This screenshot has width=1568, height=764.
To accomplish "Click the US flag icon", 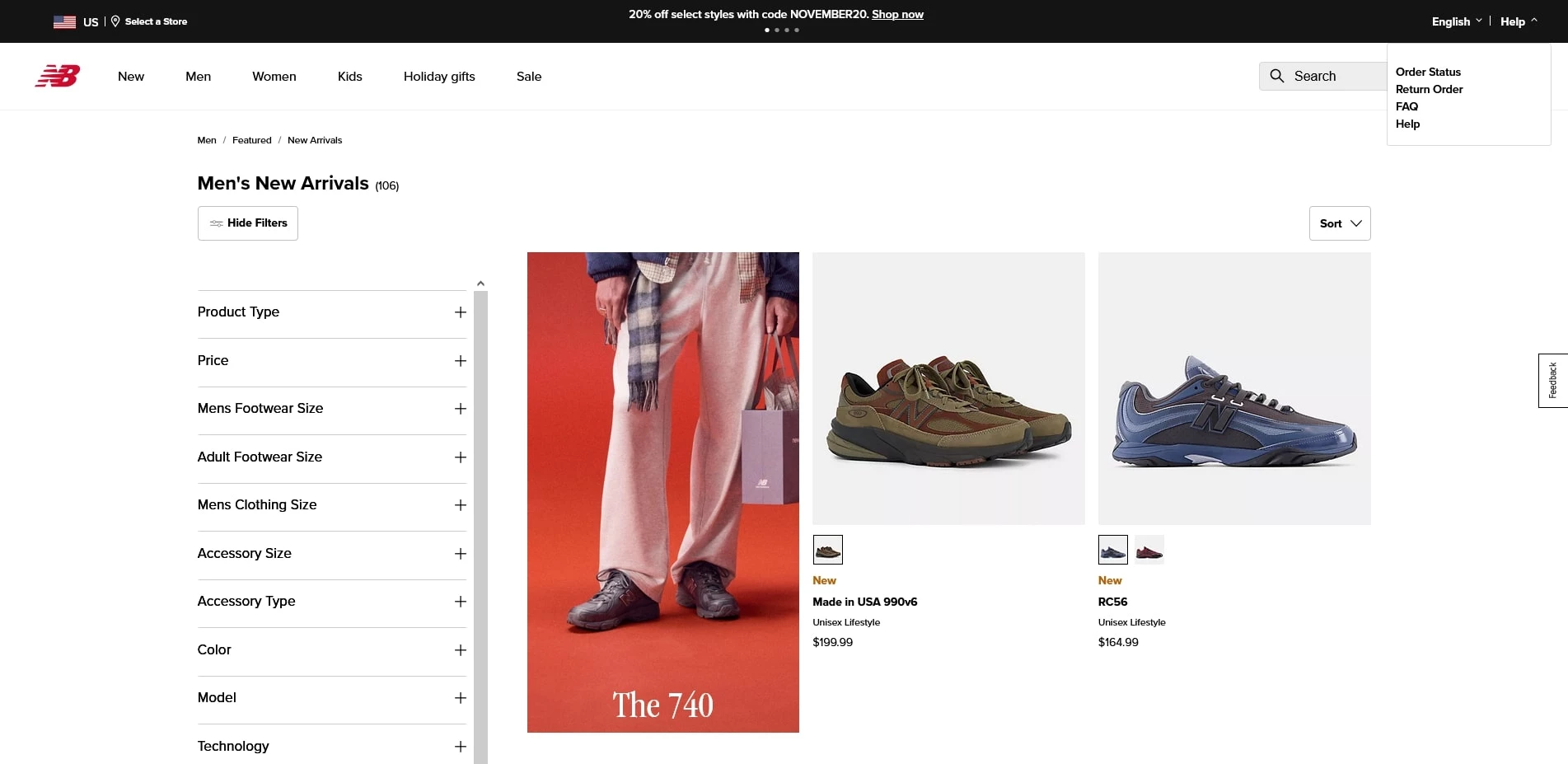I will [64, 21].
